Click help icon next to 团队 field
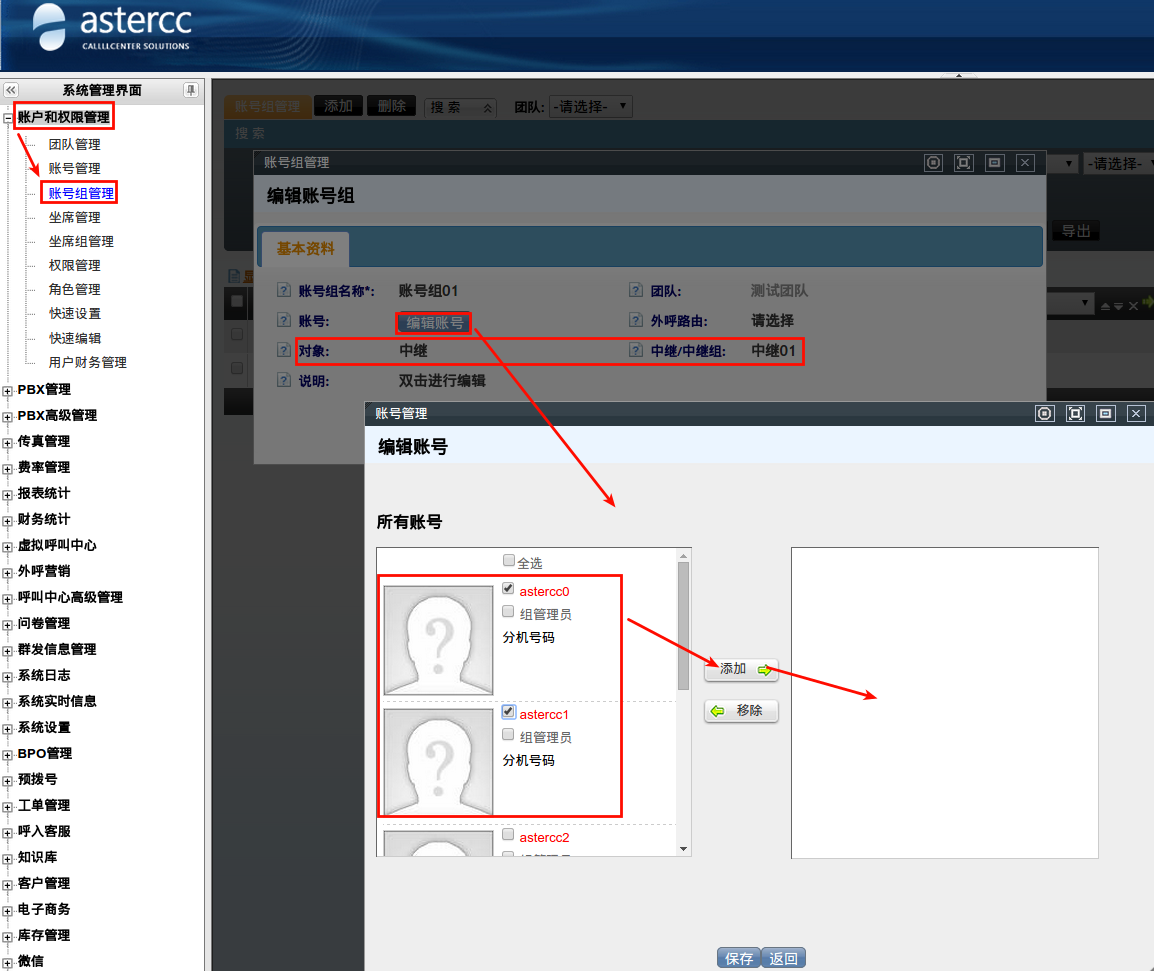1154x971 pixels. [x=636, y=290]
